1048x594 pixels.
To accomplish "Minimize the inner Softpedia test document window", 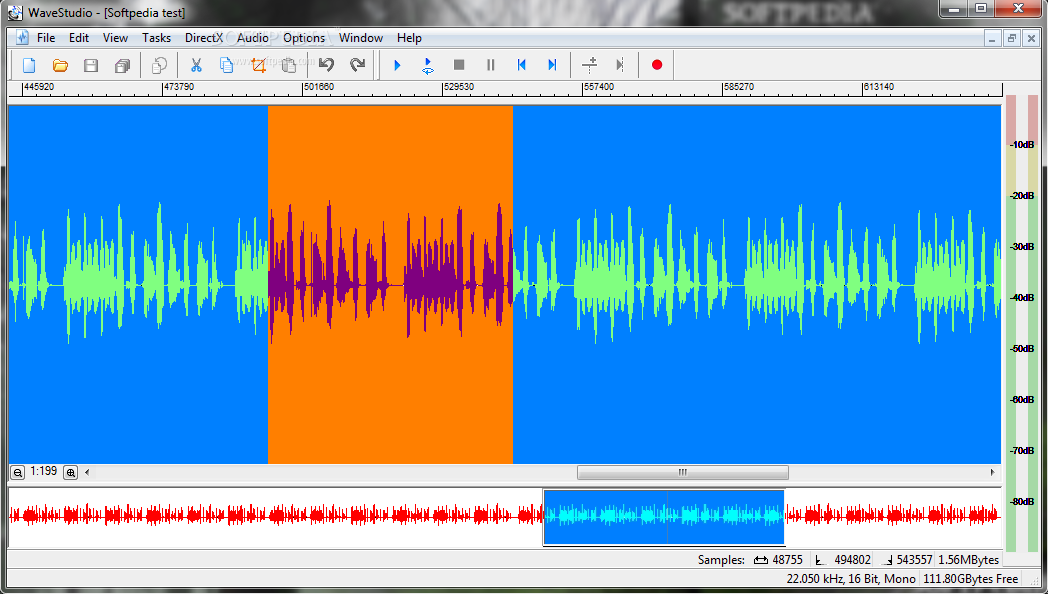I will click(992, 39).
